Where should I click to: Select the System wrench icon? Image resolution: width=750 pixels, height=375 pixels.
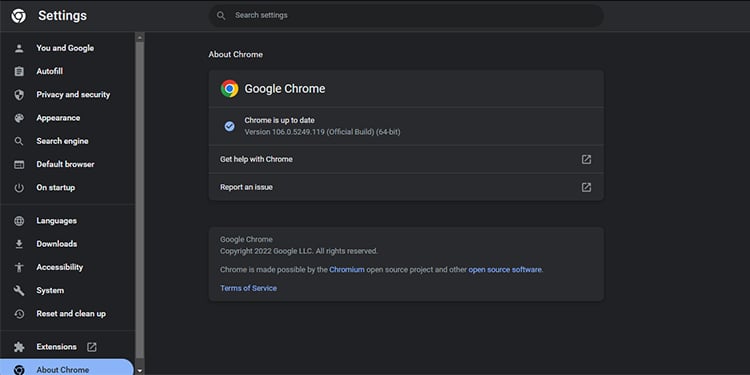coord(19,290)
